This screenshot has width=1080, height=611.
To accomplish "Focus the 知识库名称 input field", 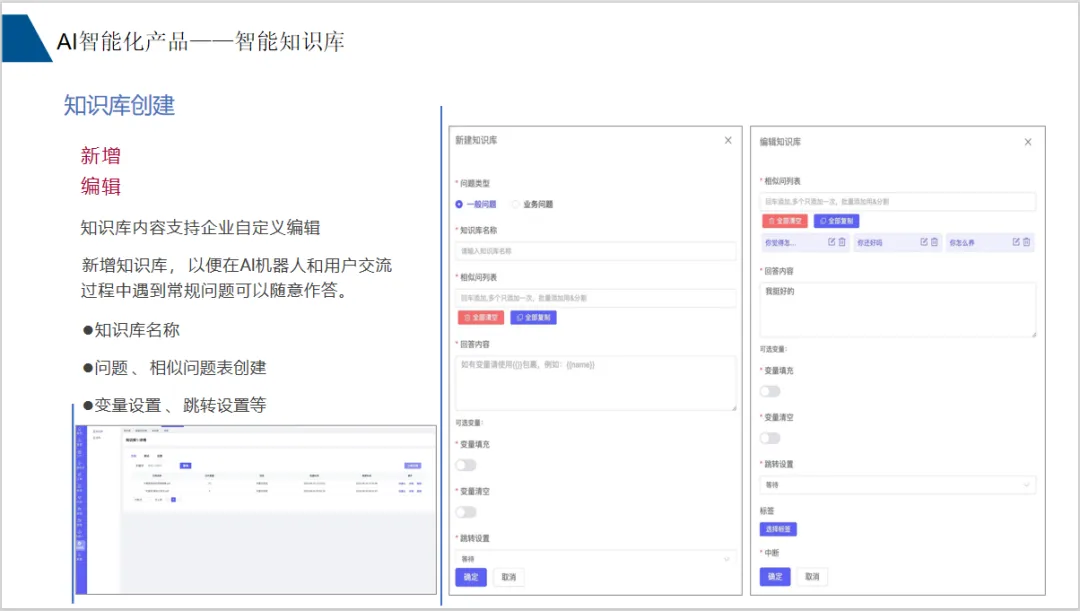I will click(596, 251).
